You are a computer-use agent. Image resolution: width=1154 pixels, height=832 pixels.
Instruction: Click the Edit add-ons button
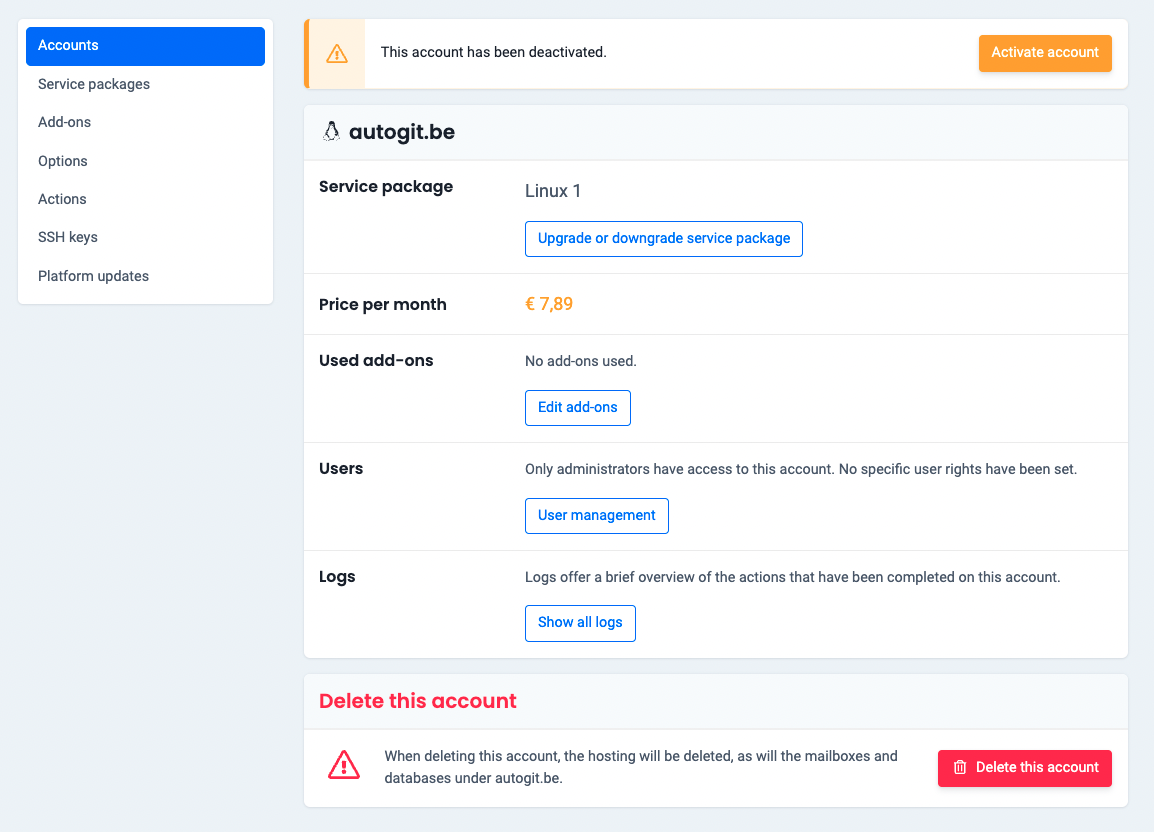[x=577, y=408]
